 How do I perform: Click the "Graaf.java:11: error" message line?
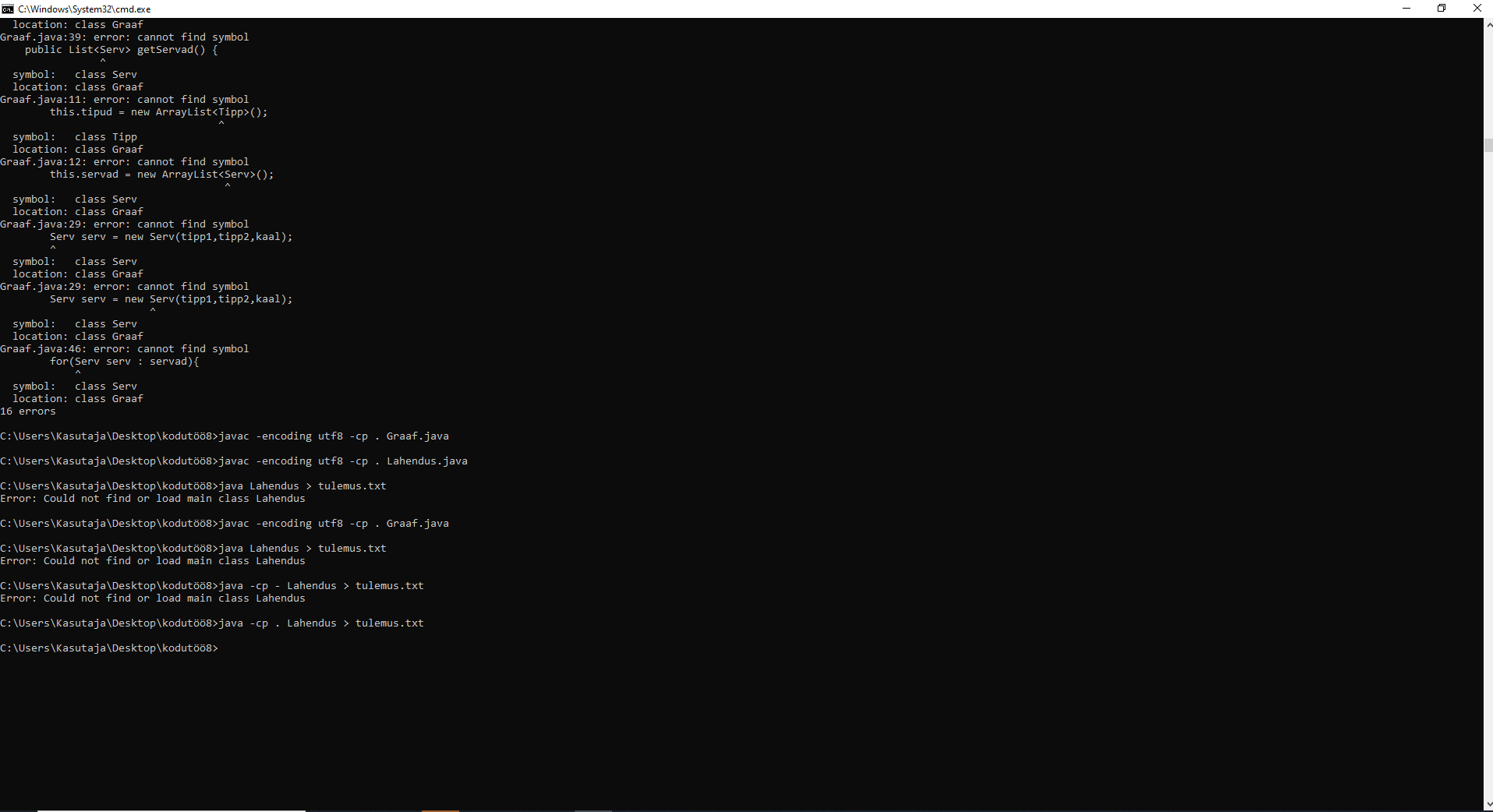[125, 100]
